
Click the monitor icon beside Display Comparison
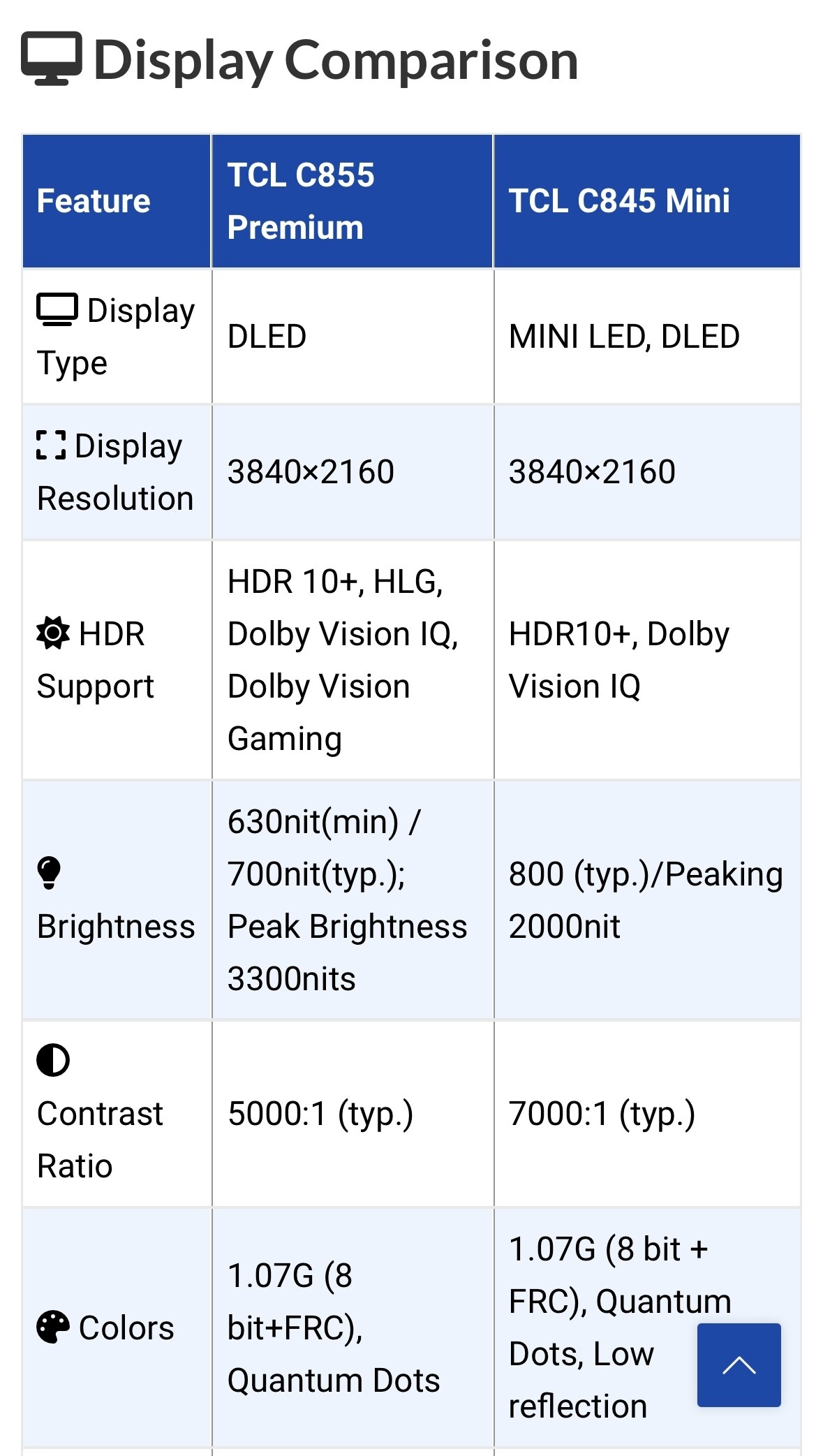tap(51, 59)
